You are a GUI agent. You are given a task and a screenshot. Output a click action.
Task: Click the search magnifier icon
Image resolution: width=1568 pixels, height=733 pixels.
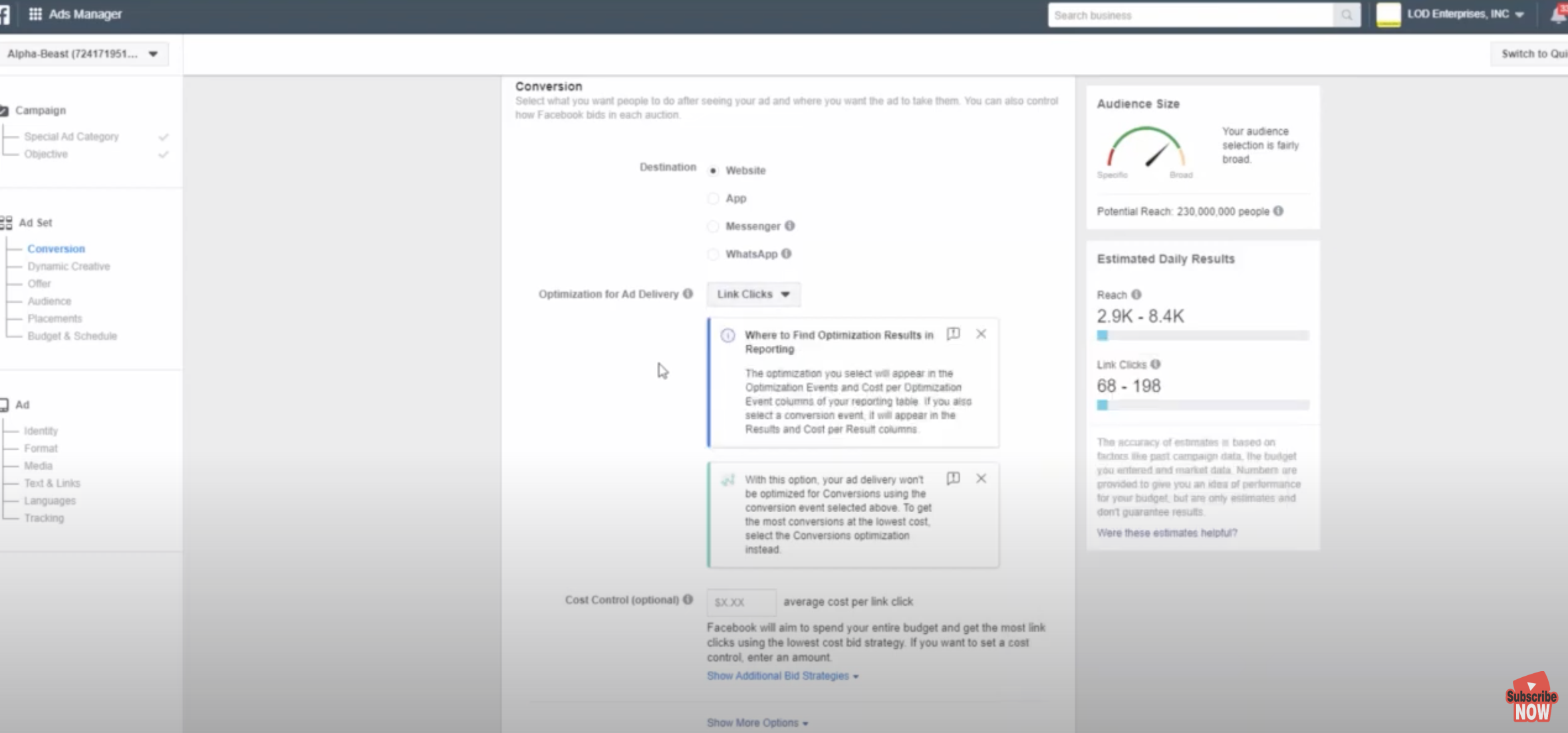pyautogui.click(x=1346, y=15)
